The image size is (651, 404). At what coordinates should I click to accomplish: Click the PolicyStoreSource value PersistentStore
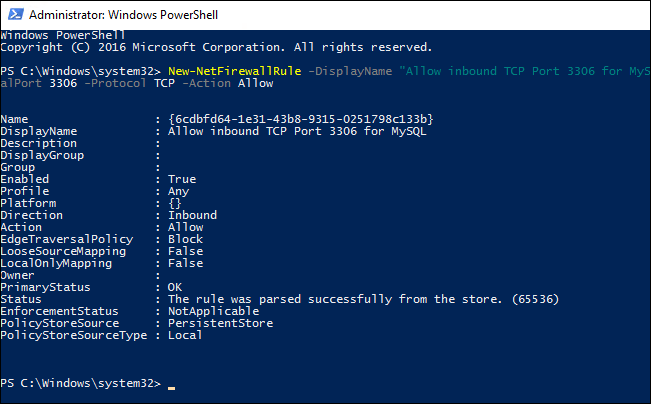220,323
